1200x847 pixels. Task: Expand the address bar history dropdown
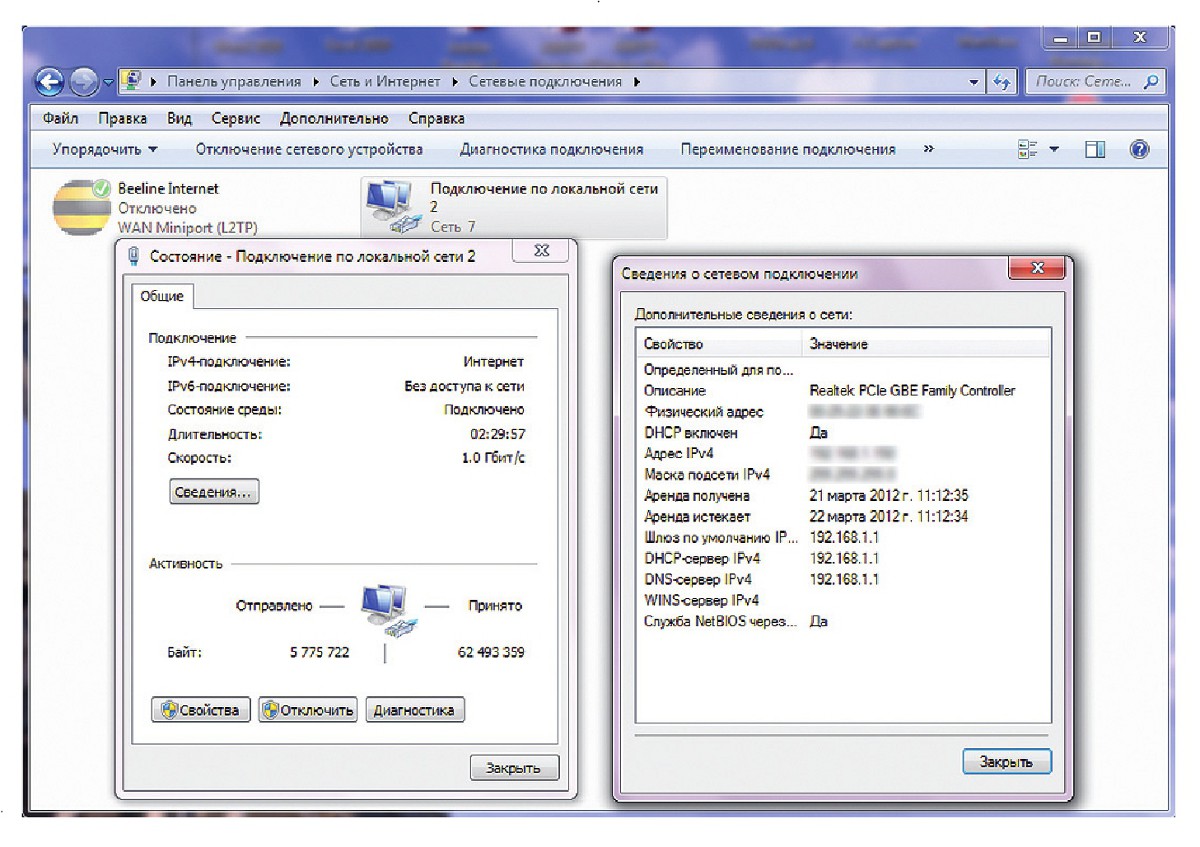point(975,83)
